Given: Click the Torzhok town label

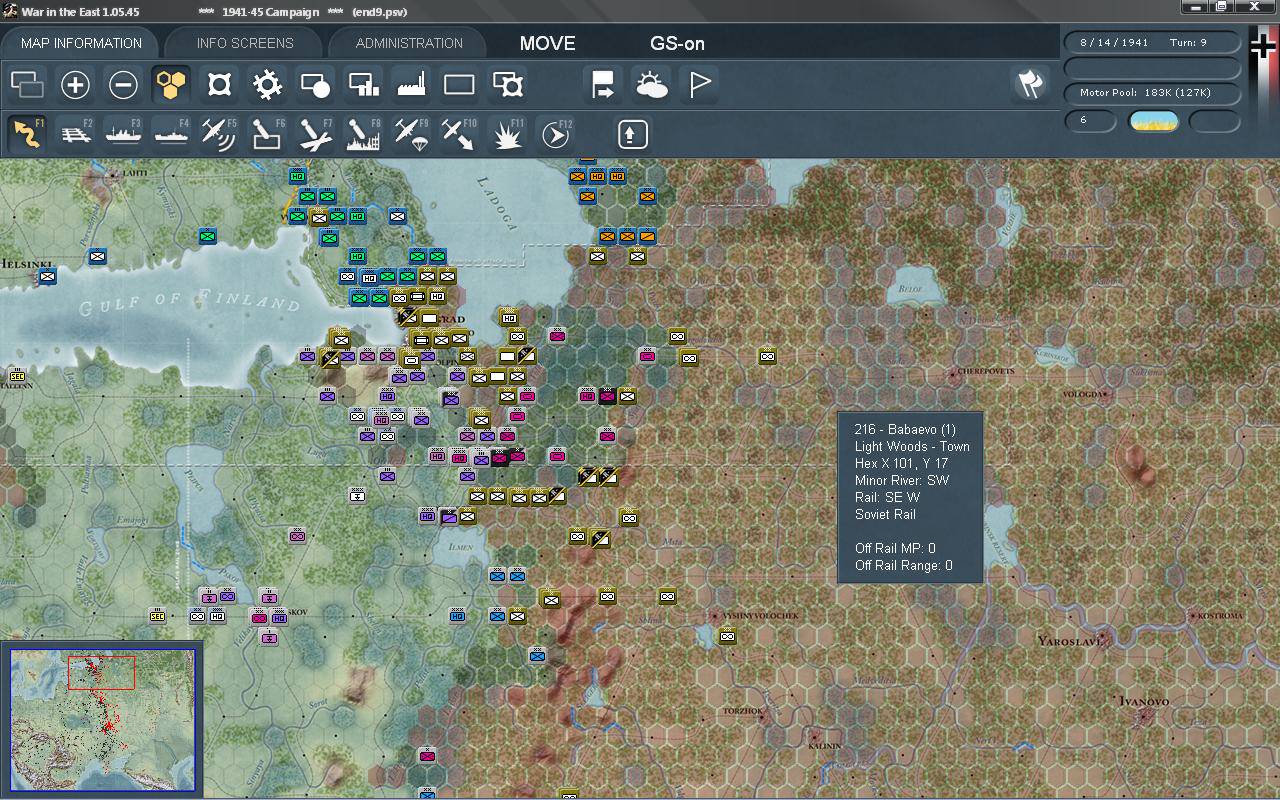Looking at the screenshot, I should [x=743, y=711].
